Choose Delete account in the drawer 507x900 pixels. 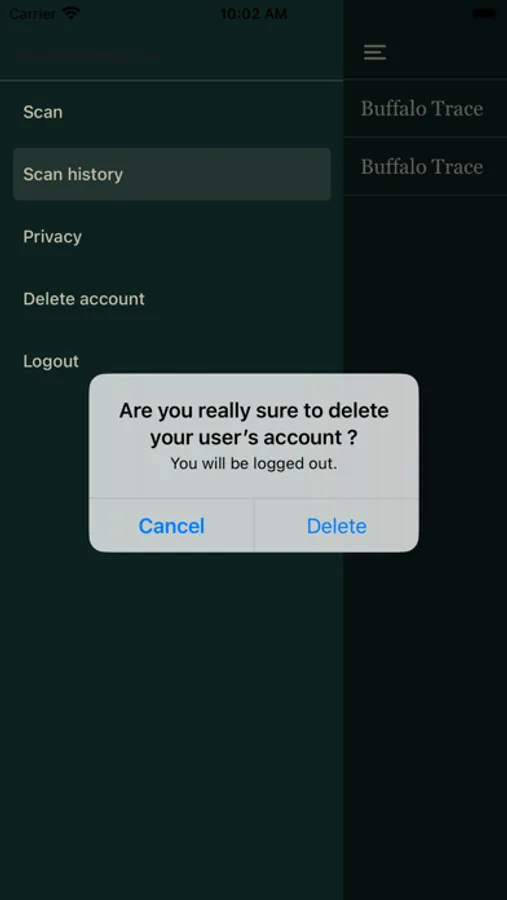[x=172, y=298]
